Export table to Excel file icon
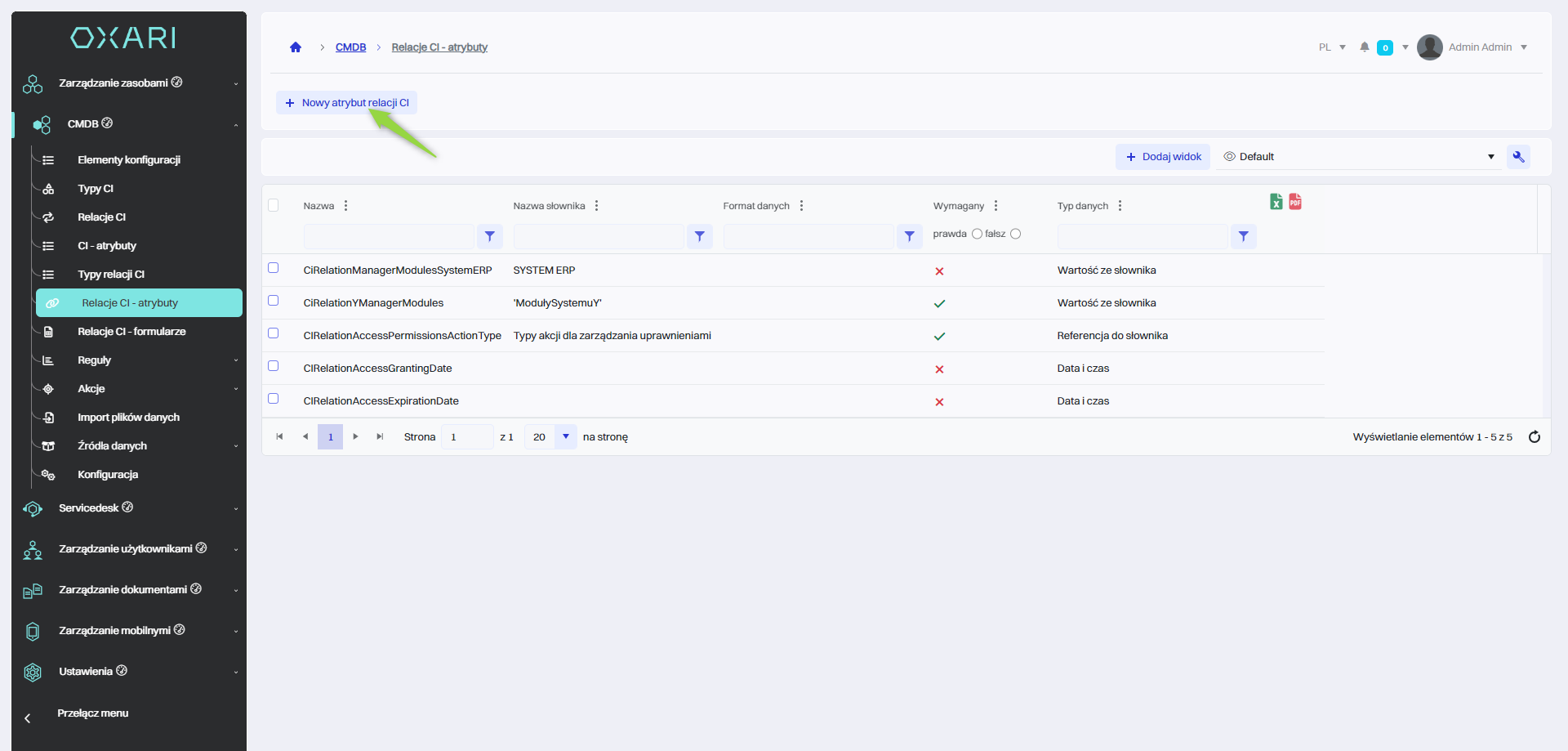The image size is (1568, 751). coord(1276,202)
